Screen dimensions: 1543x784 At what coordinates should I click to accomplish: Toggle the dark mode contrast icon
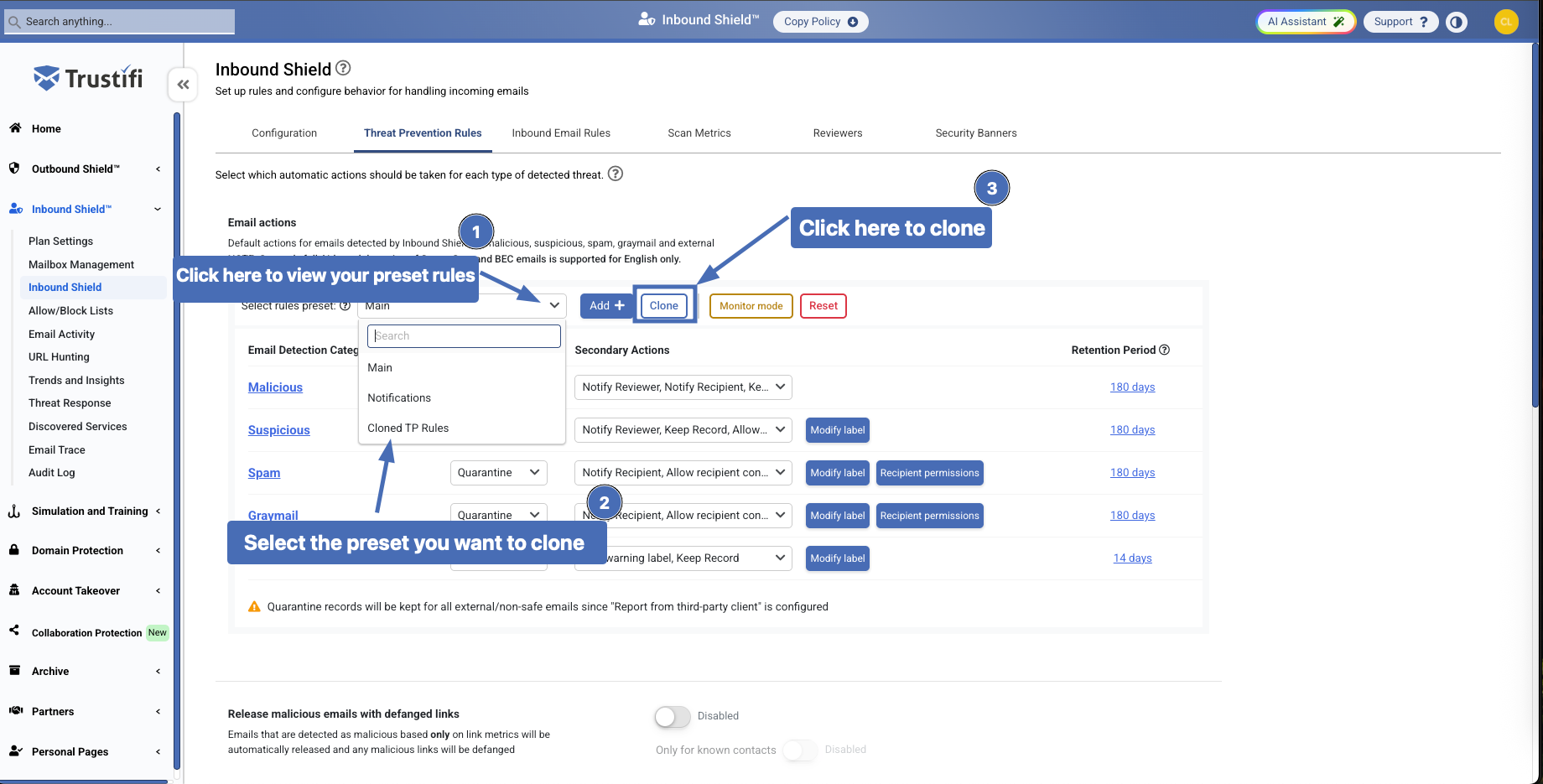coord(1457,22)
